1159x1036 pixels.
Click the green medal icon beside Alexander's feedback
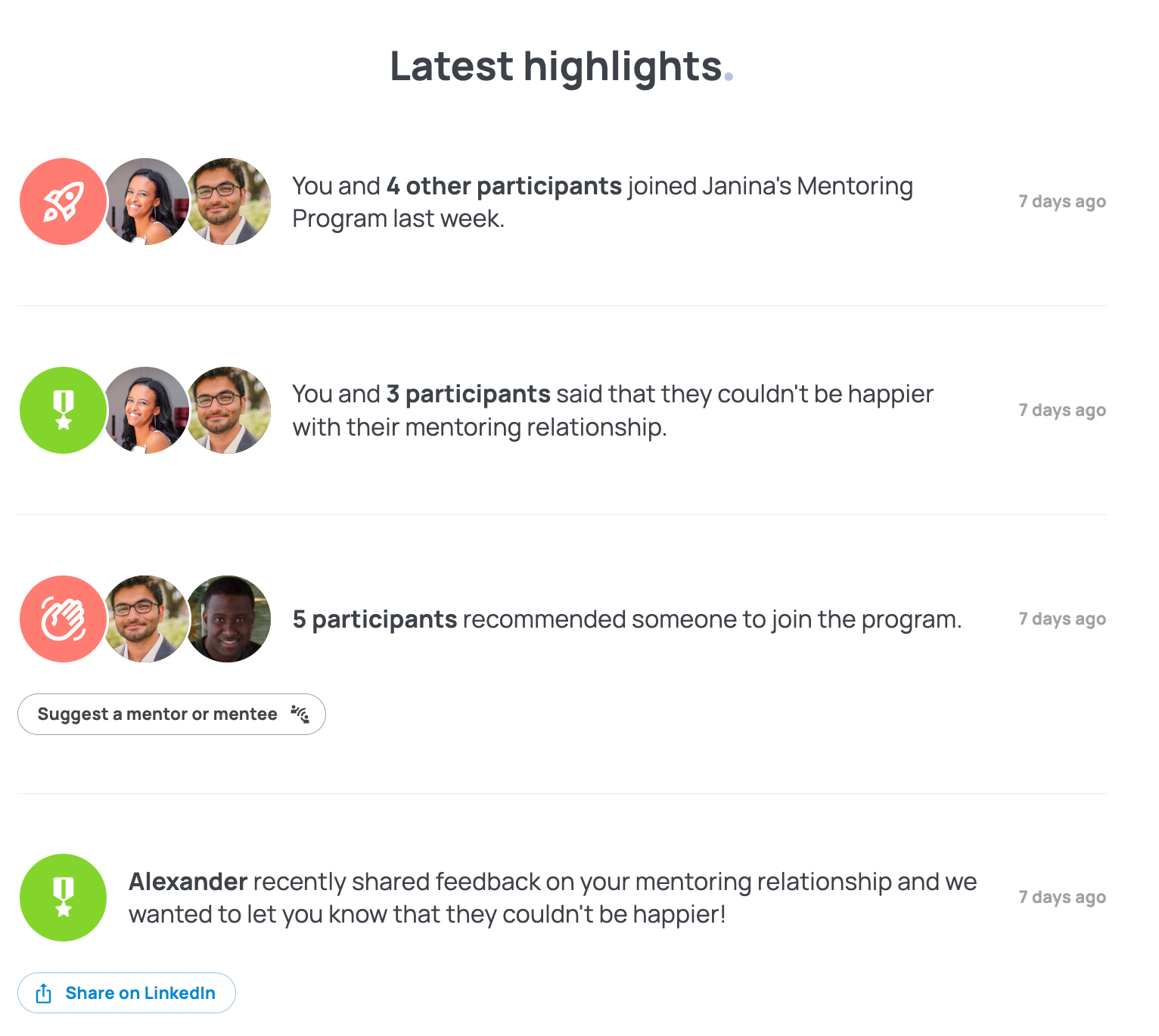coord(64,897)
